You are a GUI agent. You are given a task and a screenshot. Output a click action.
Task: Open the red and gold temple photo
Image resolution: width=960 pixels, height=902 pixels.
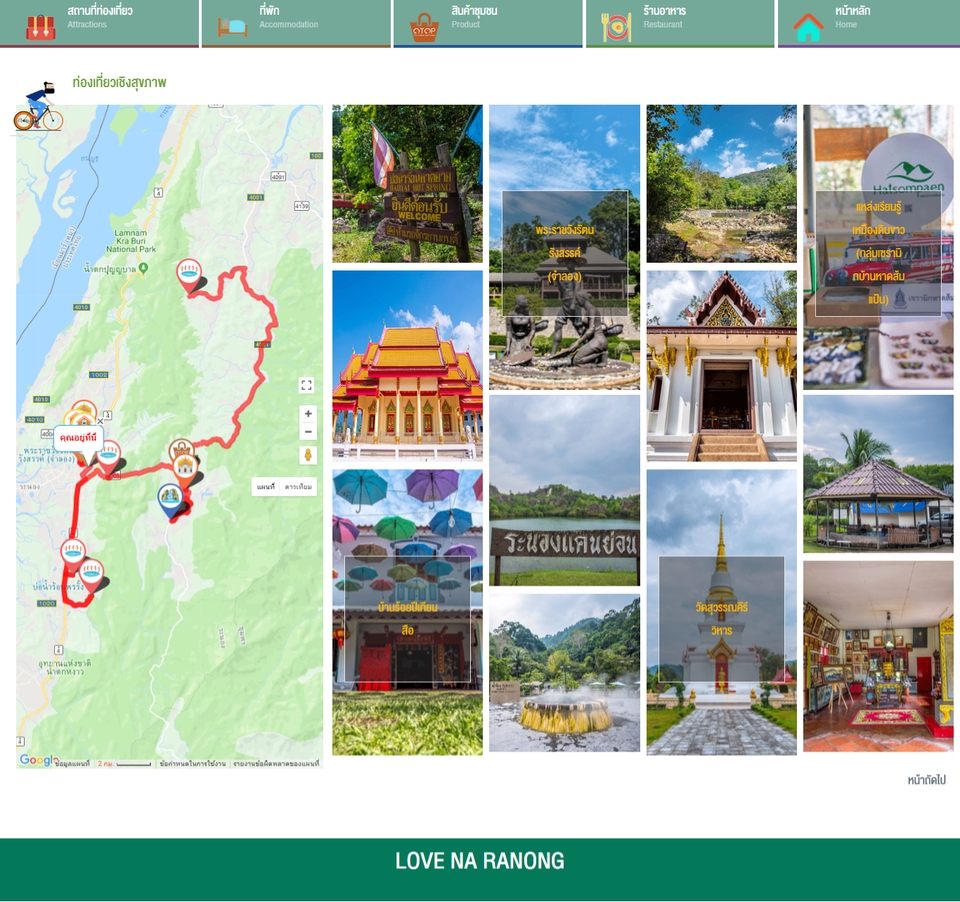[407, 366]
